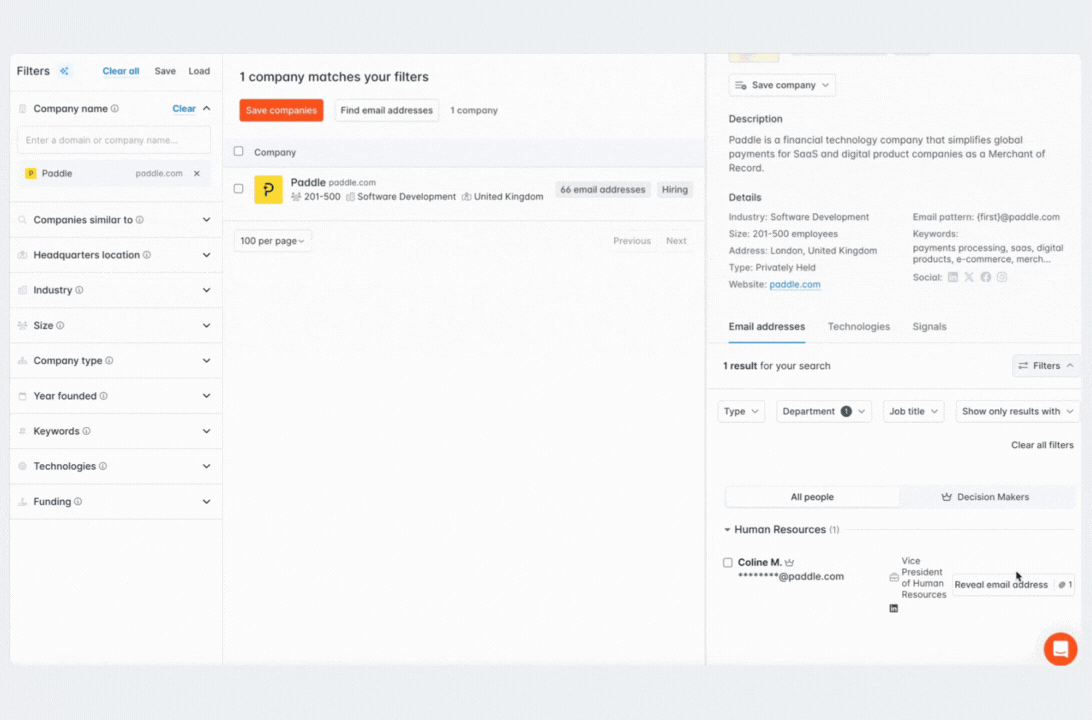Click the info icon beside Technologies filter
The image size is (1092, 720).
pos(103,467)
